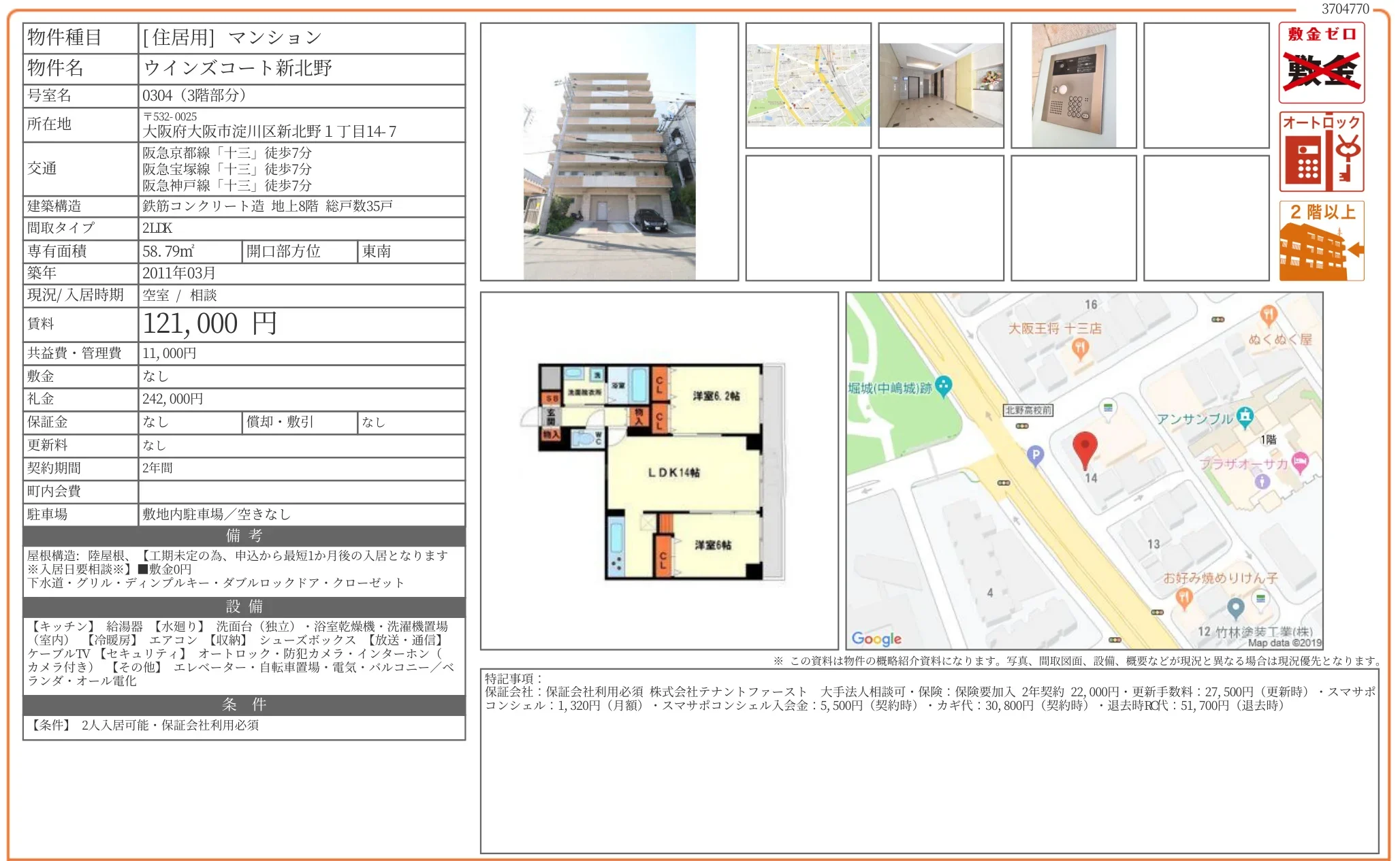
Task: Click お好み焼めりけん子 restaurant marker
Action: [x=1183, y=598]
